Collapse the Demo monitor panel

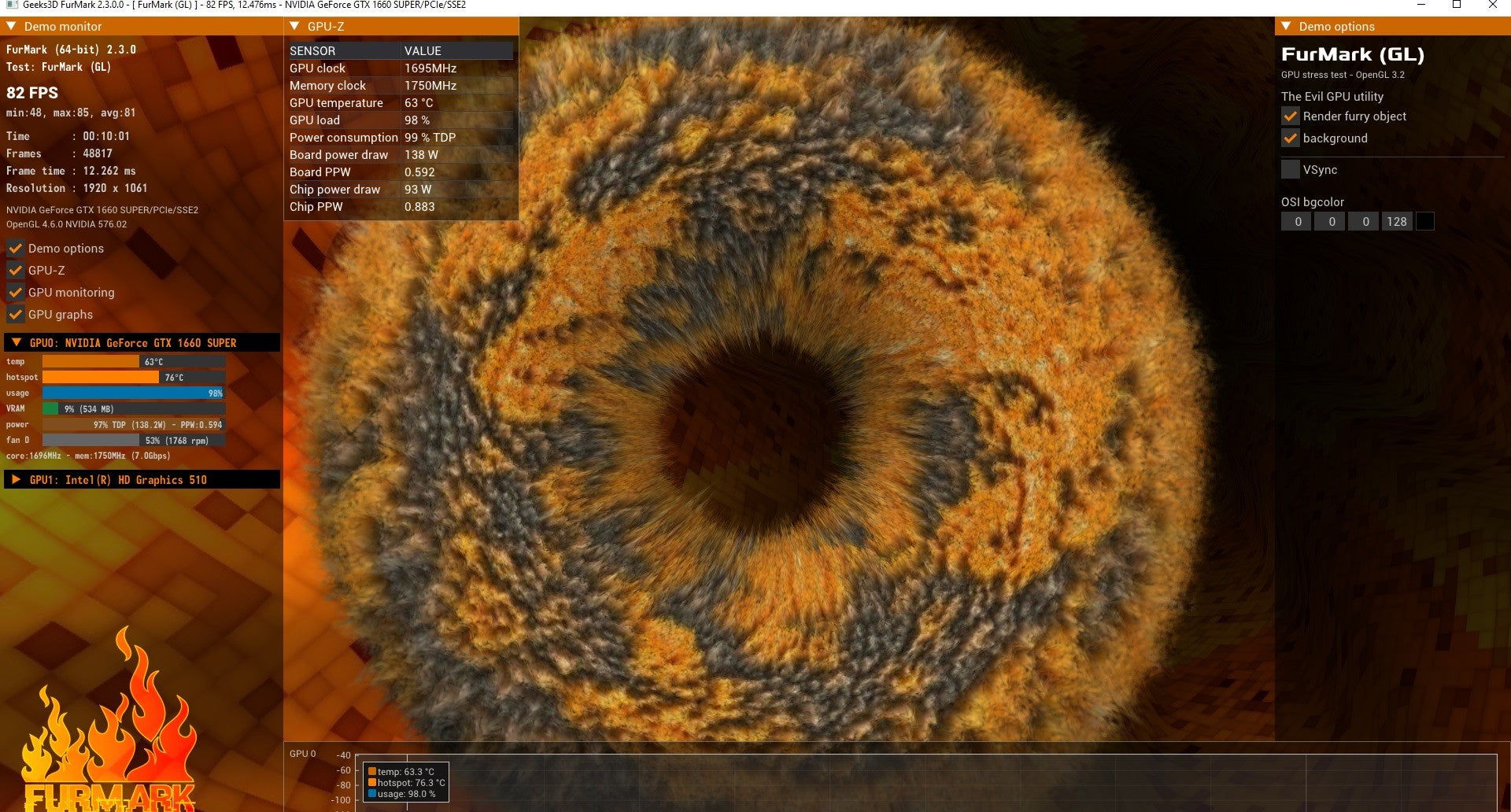(x=11, y=26)
